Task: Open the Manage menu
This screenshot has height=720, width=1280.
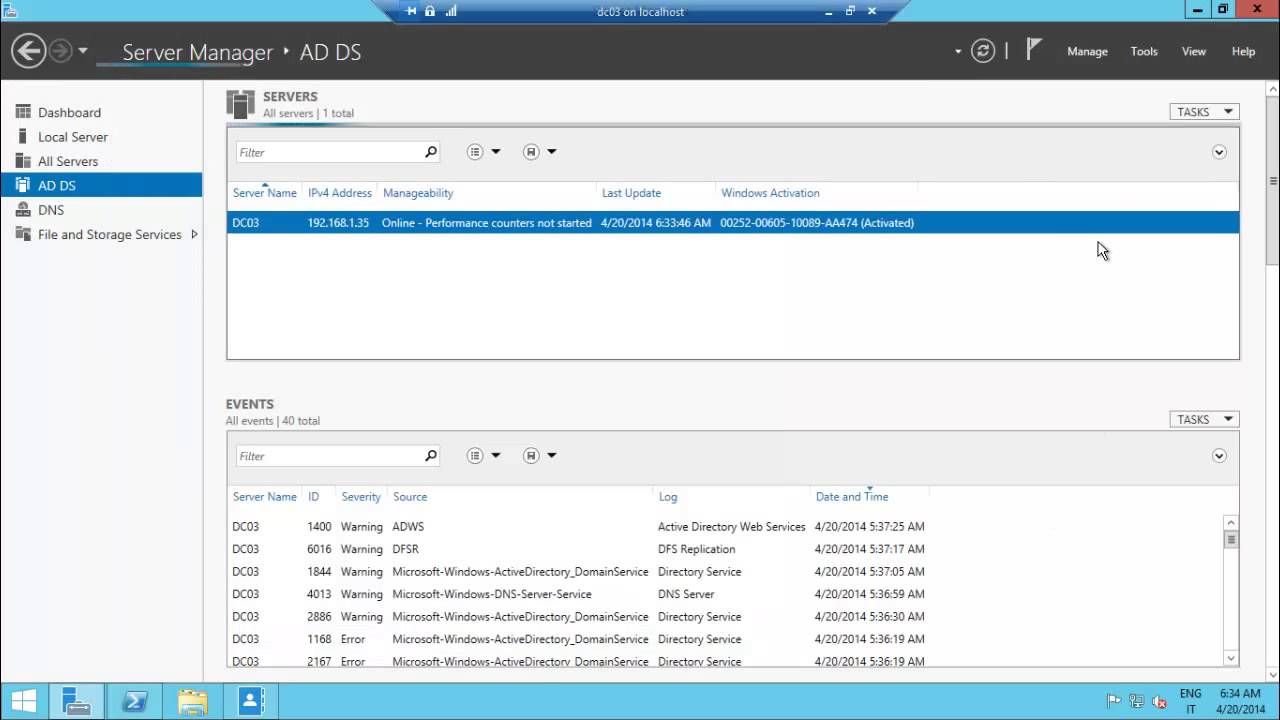Action: click(x=1087, y=51)
